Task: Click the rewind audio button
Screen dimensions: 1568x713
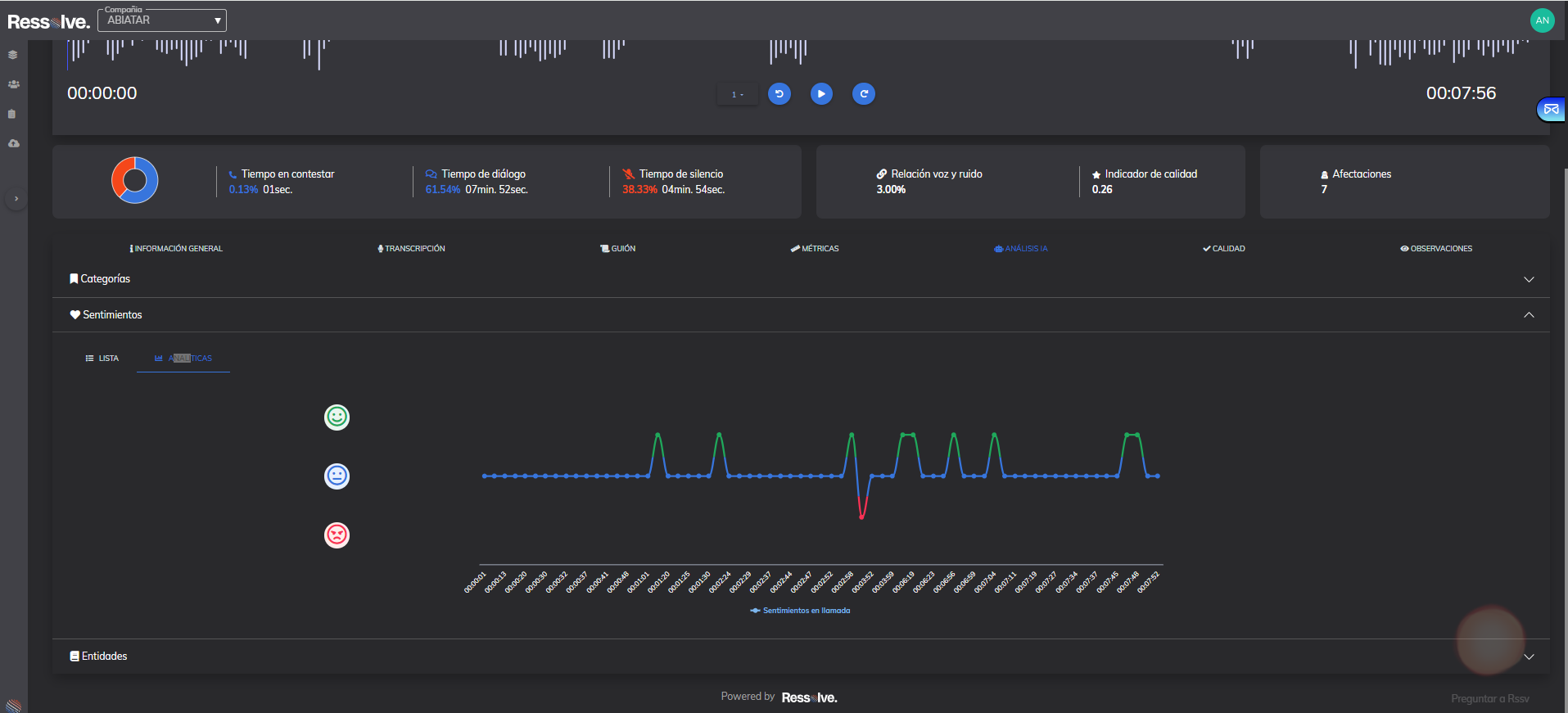Action: point(779,94)
